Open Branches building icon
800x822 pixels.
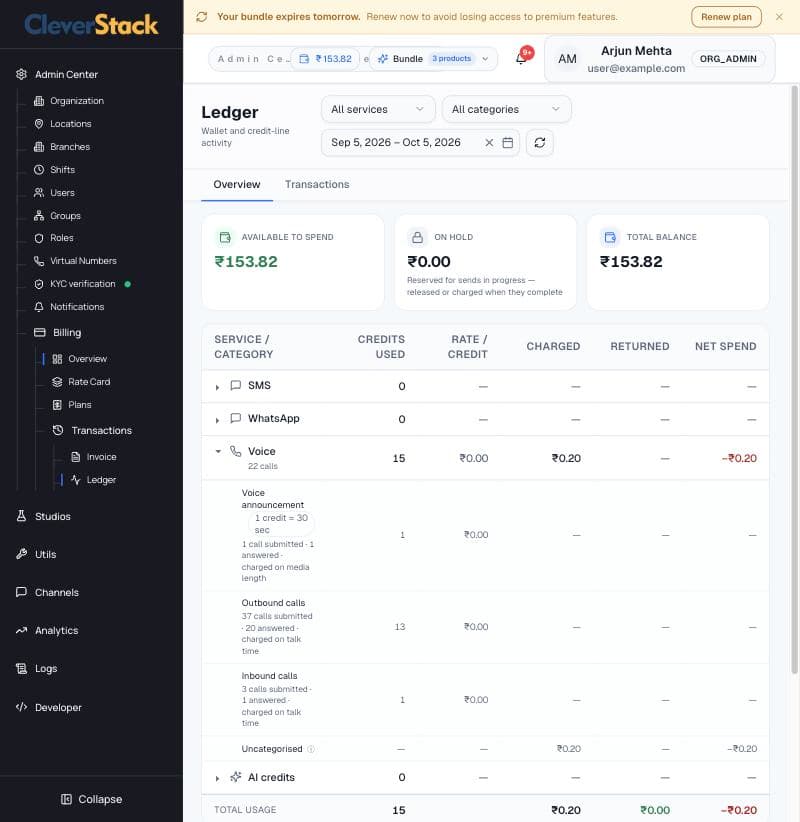[x=39, y=147]
